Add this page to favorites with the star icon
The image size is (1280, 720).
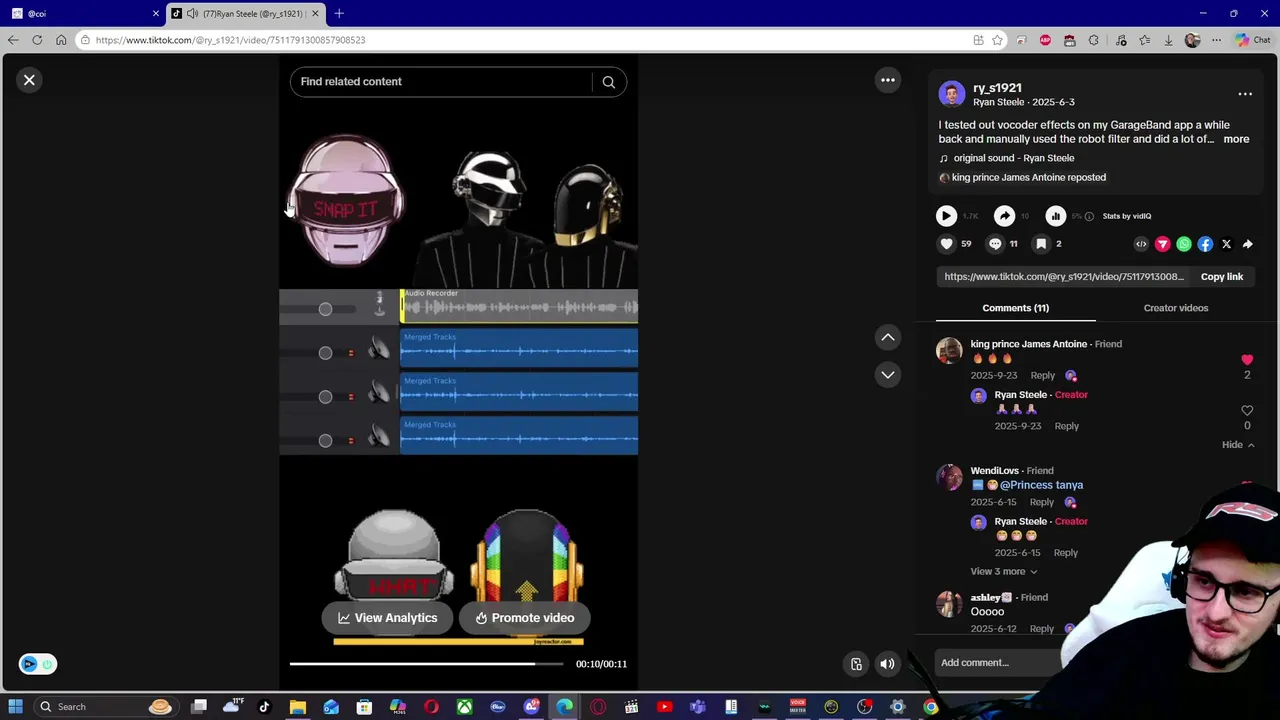[997, 40]
